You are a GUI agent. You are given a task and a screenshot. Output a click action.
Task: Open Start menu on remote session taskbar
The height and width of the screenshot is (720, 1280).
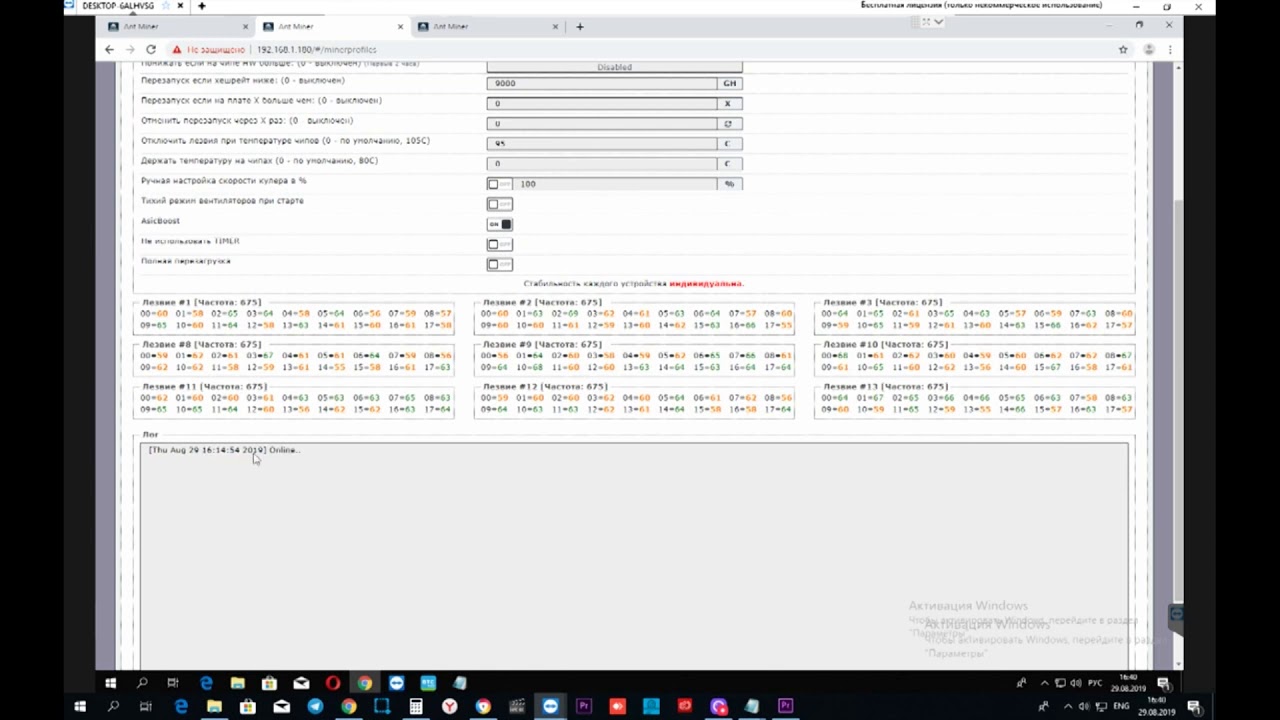[110, 683]
